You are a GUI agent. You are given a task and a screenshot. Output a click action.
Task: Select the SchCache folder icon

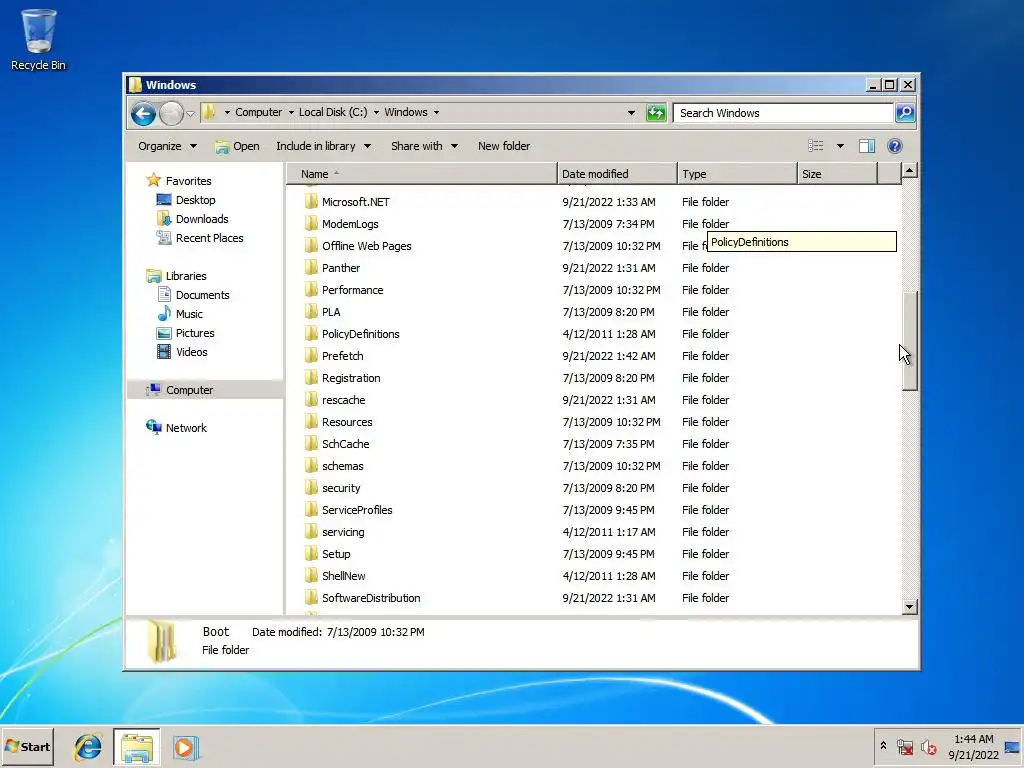[x=311, y=443]
